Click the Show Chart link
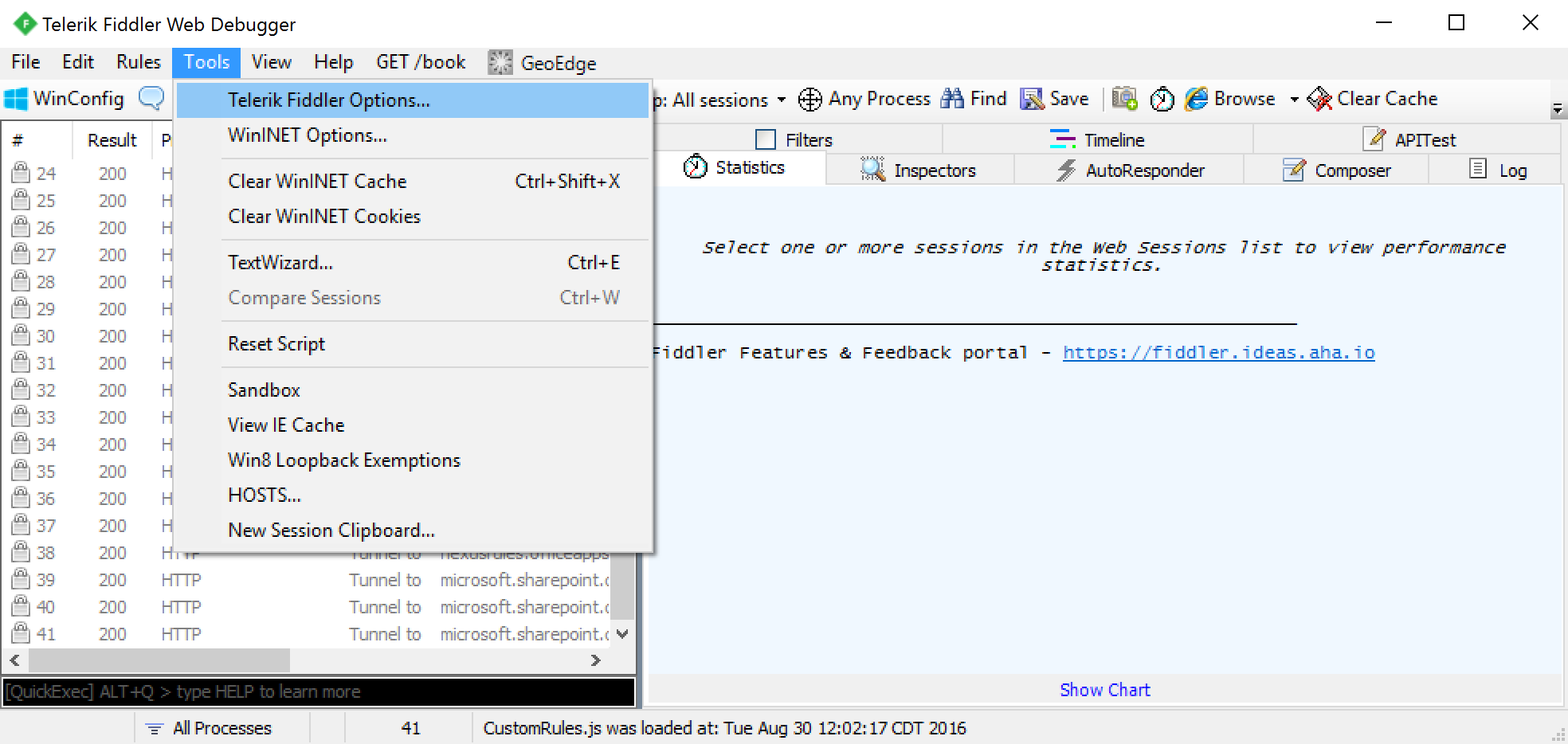1568x744 pixels. click(x=1104, y=690)
